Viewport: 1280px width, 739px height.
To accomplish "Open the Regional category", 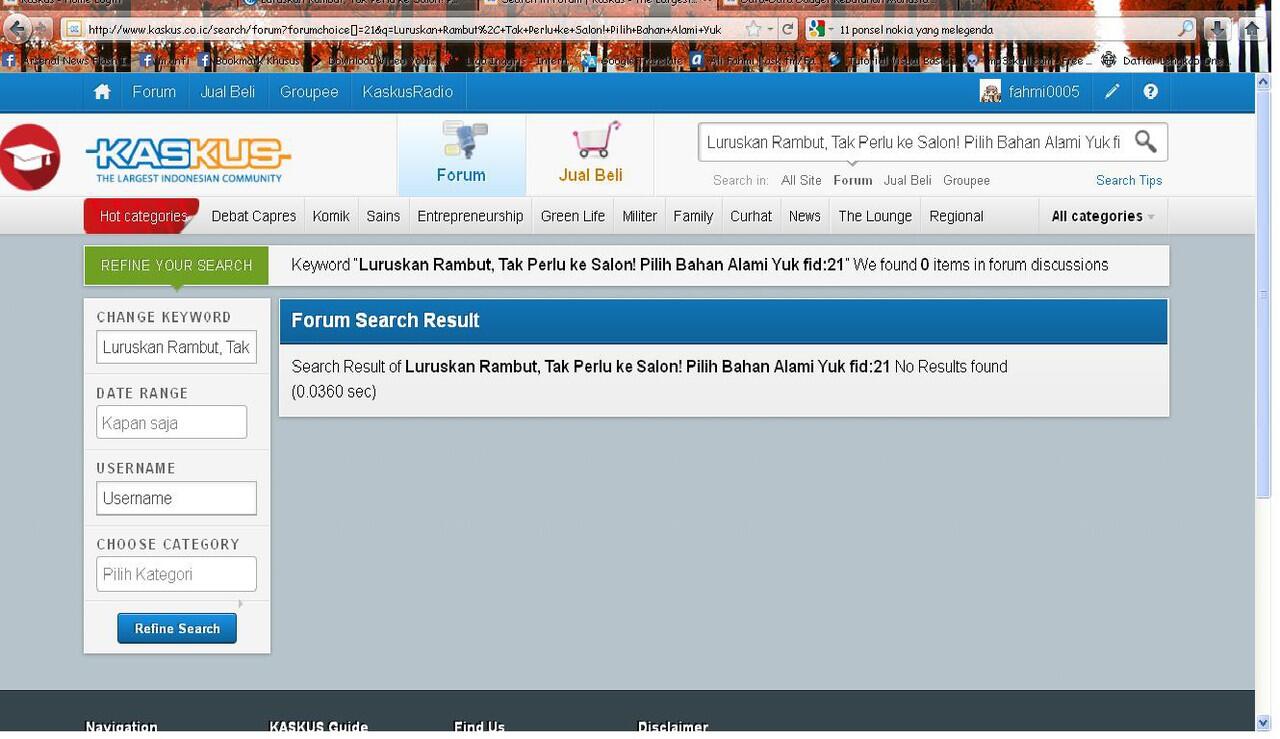I will pyautogui.click(x=956, y=216).
